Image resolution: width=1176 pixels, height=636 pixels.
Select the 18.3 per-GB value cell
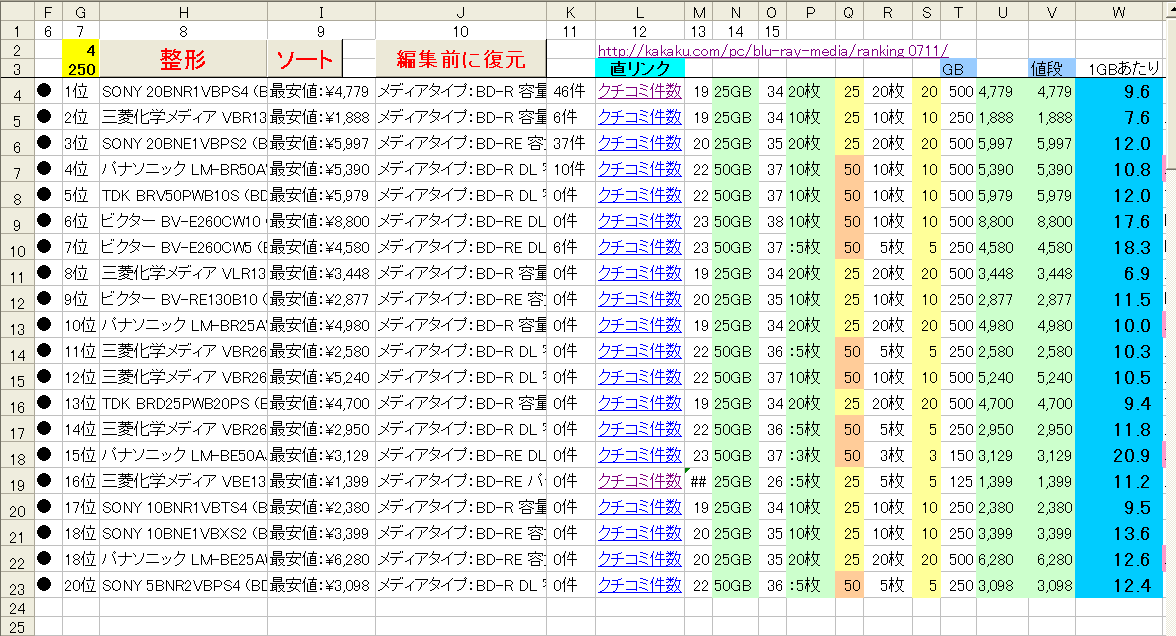click(x=1118, y=248)
